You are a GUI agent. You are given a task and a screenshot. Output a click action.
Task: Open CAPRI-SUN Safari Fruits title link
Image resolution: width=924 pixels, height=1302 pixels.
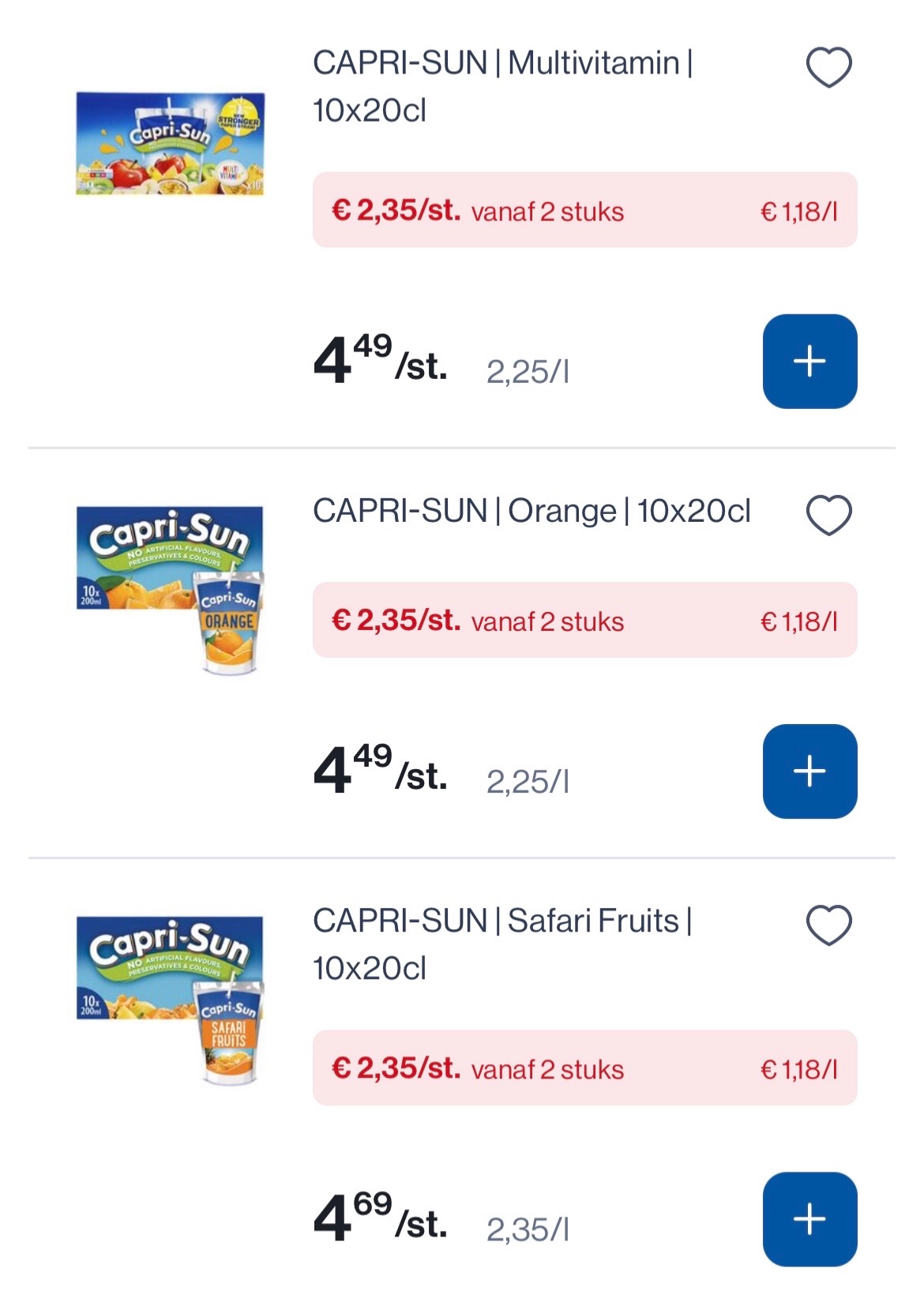tap(502, 944)
